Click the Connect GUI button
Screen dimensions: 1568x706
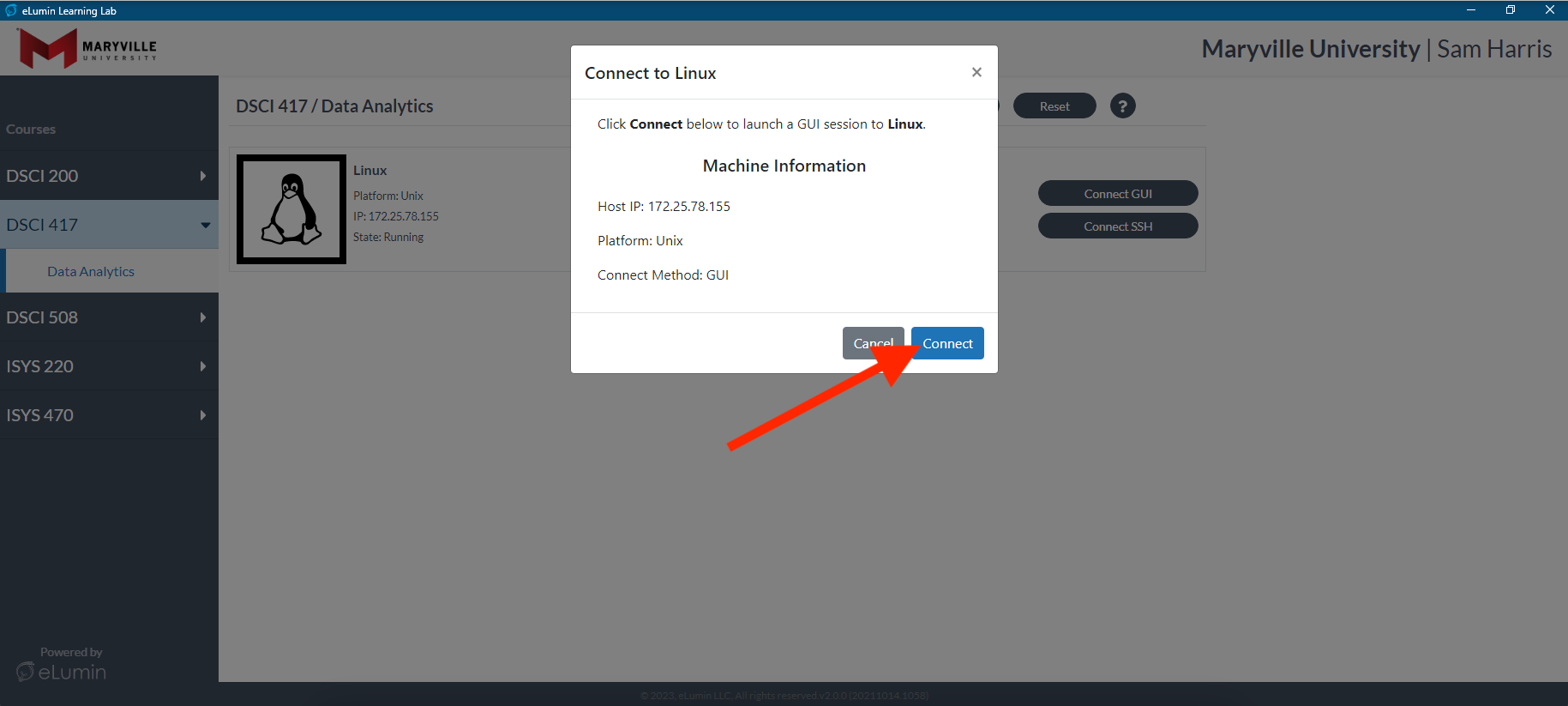(x=1118, y=193)
